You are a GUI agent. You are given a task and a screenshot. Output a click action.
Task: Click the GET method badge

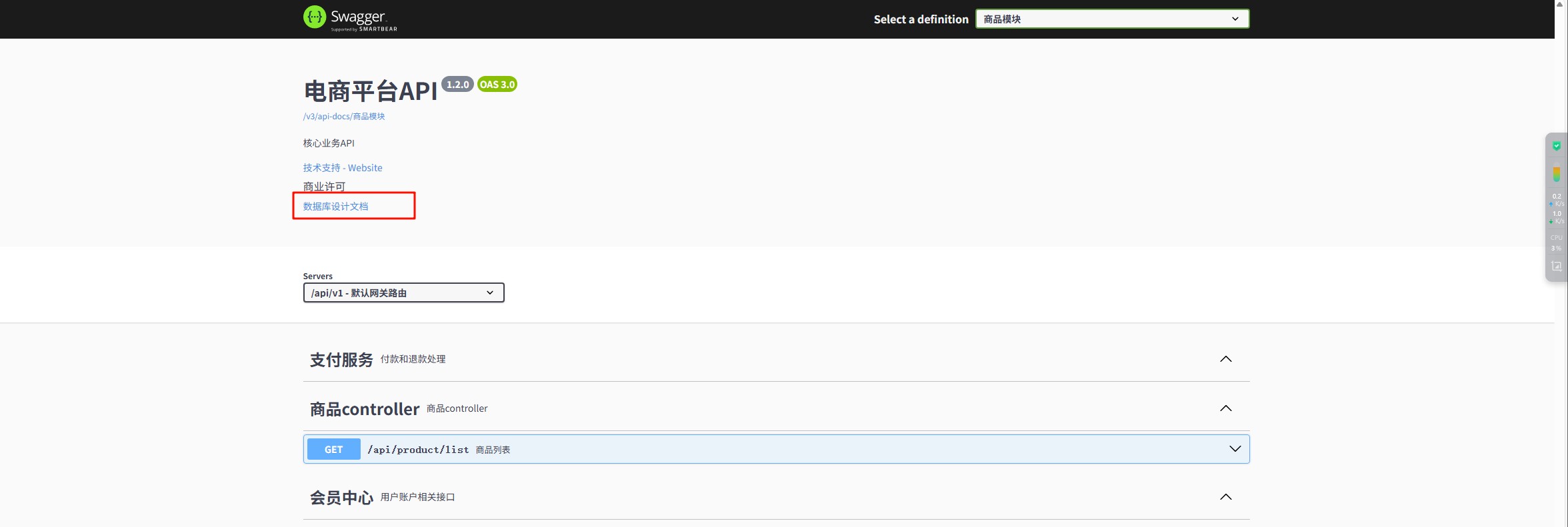[x=333, y=450]
